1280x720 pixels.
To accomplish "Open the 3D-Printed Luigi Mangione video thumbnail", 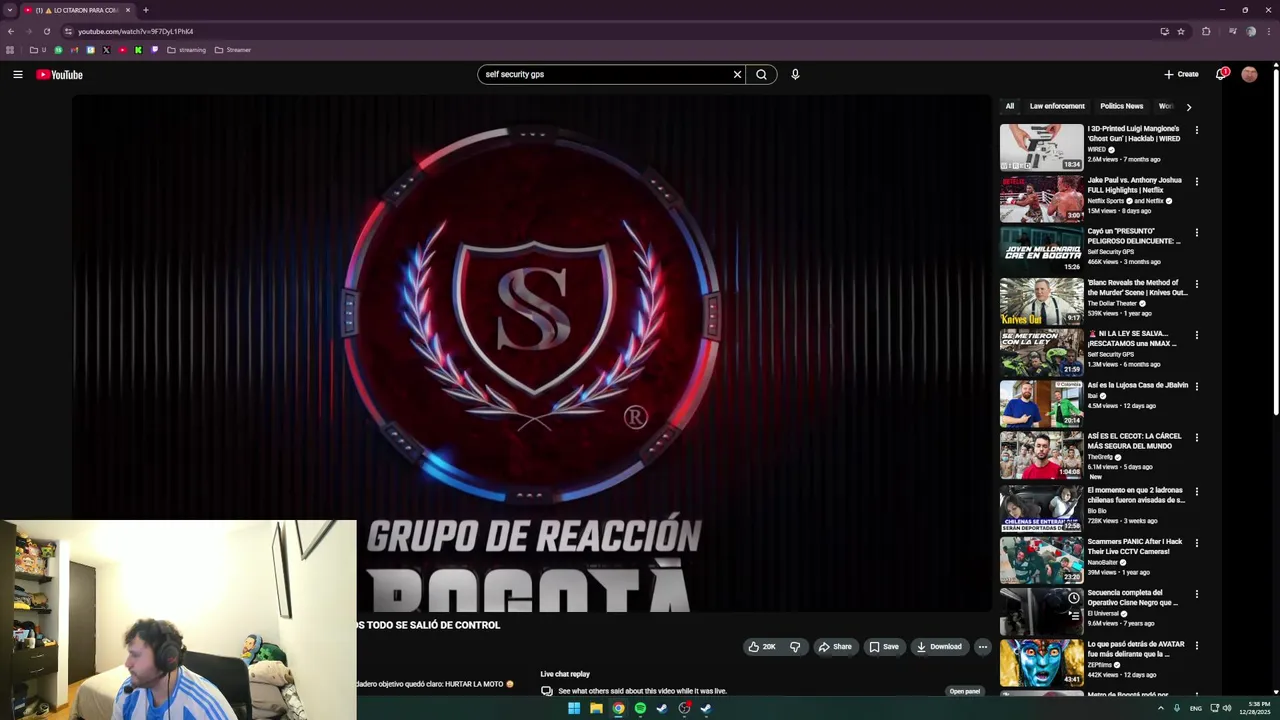I will pyautogui.click(x=1041, y=147).
